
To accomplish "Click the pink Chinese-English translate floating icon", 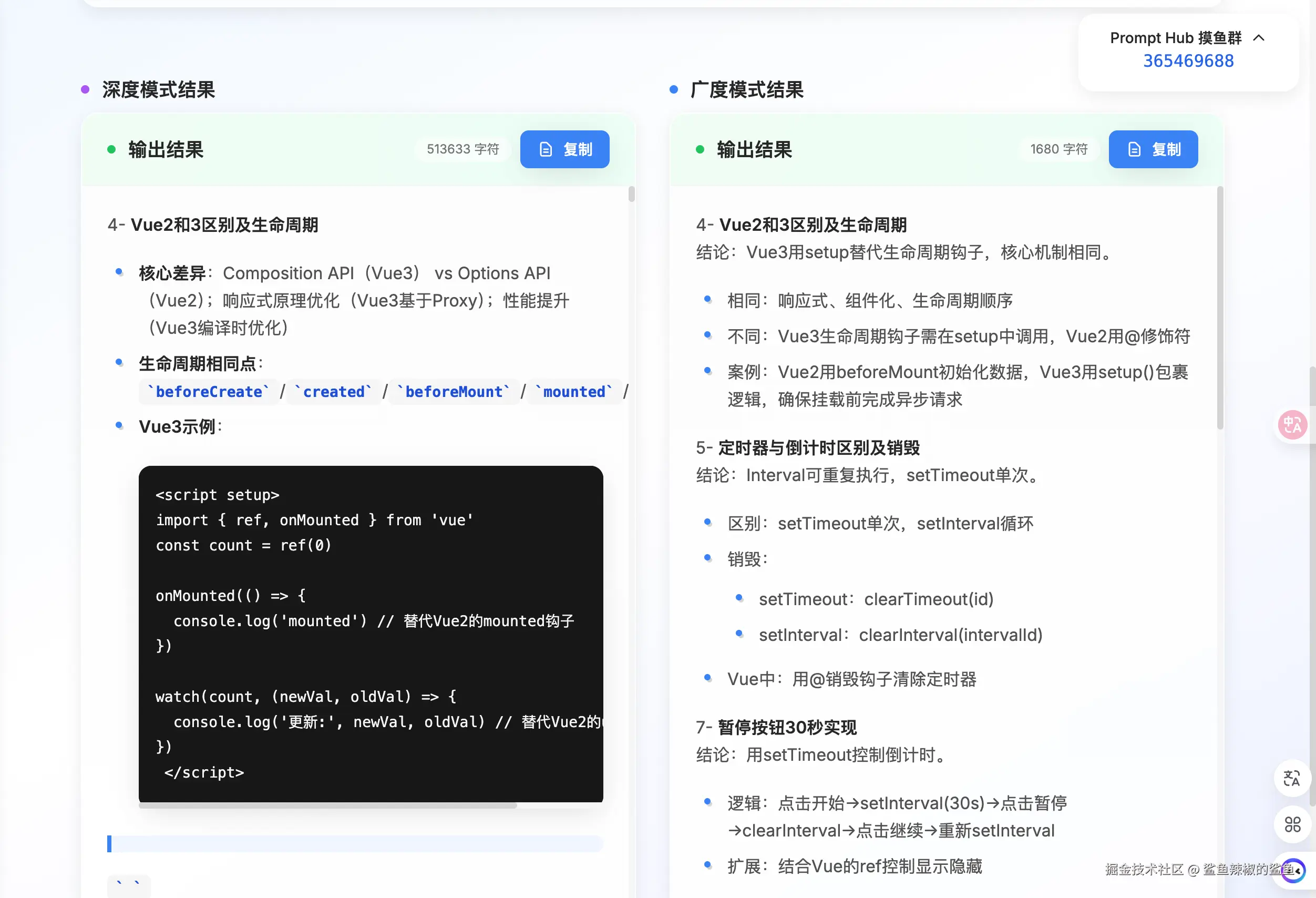I will coord(1292,424).
